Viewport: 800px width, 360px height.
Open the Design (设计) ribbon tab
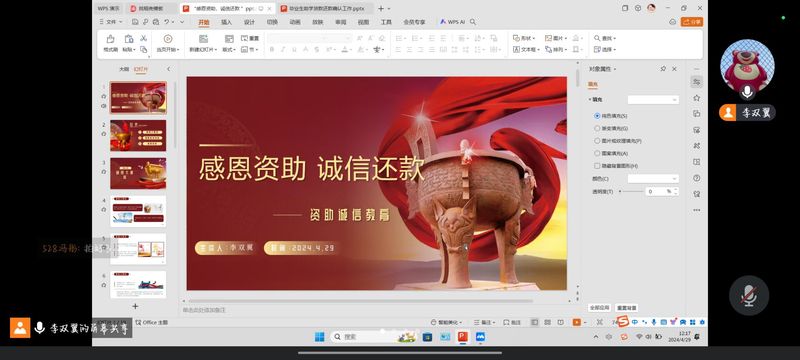tap(249, 22)
